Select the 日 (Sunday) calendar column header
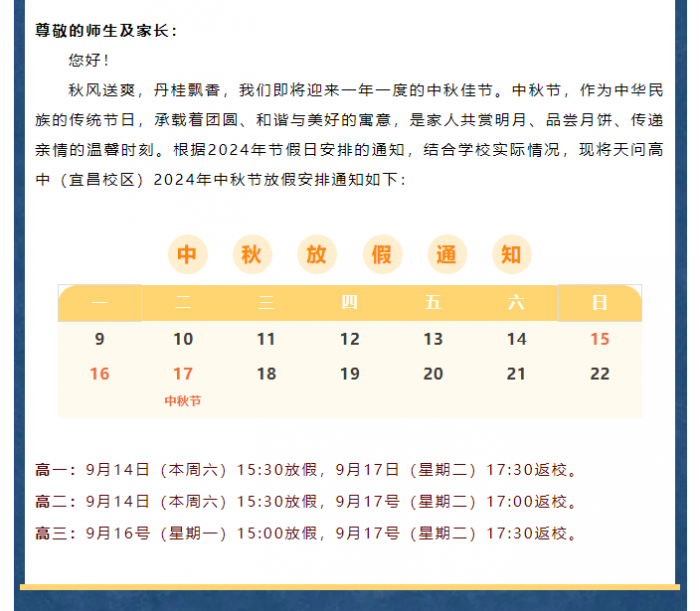Viewport: 700px width, 611px height. pos(599,303)
